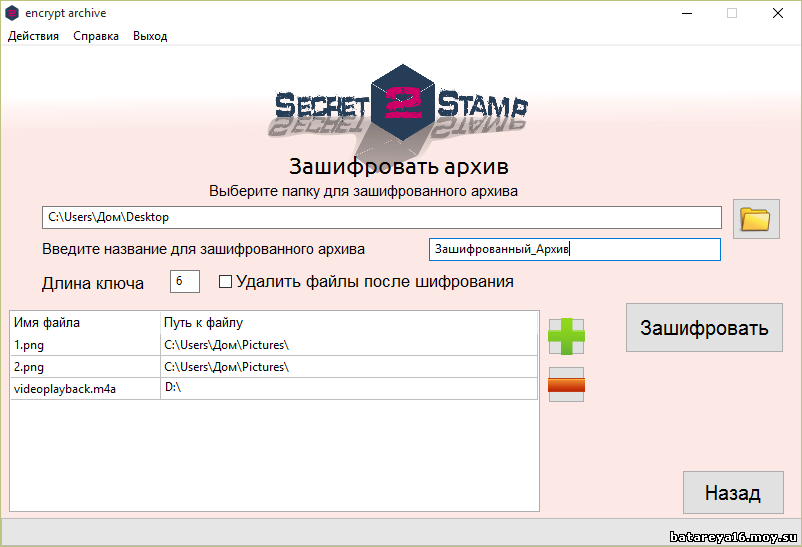Image resolution: width=802 pixels, height=547 pixels.
Task: Select the videoplayback.m4a row
Action: click(x=274, y=389)
